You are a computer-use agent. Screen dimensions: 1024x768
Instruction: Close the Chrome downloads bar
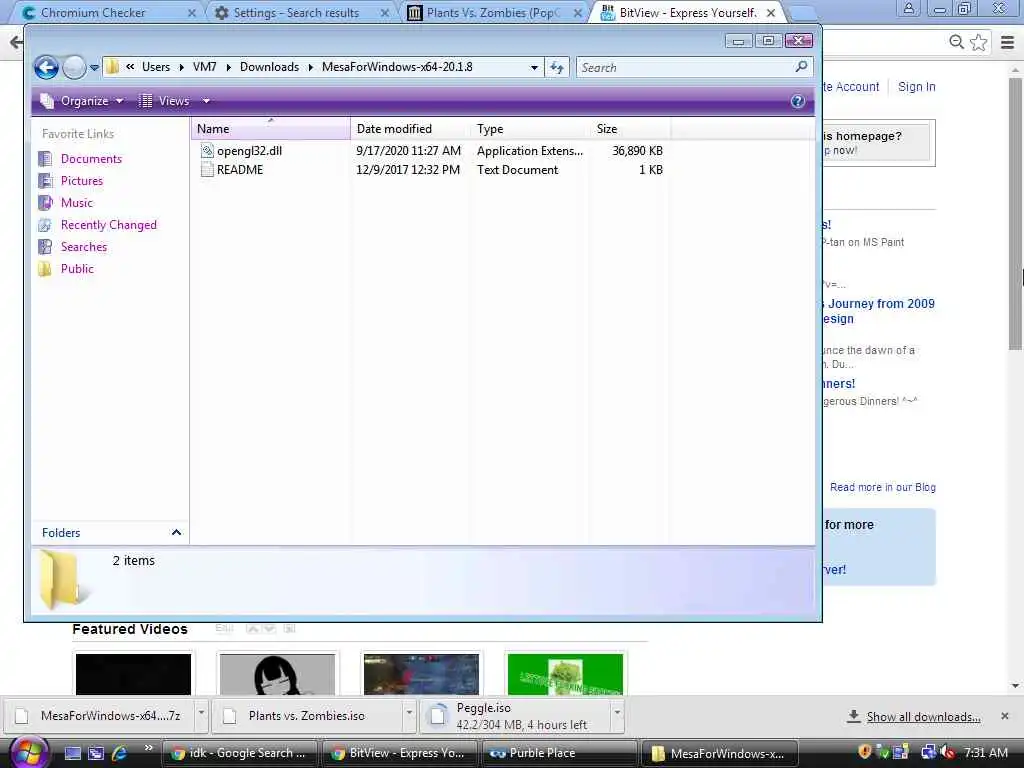pos(1004,716)
